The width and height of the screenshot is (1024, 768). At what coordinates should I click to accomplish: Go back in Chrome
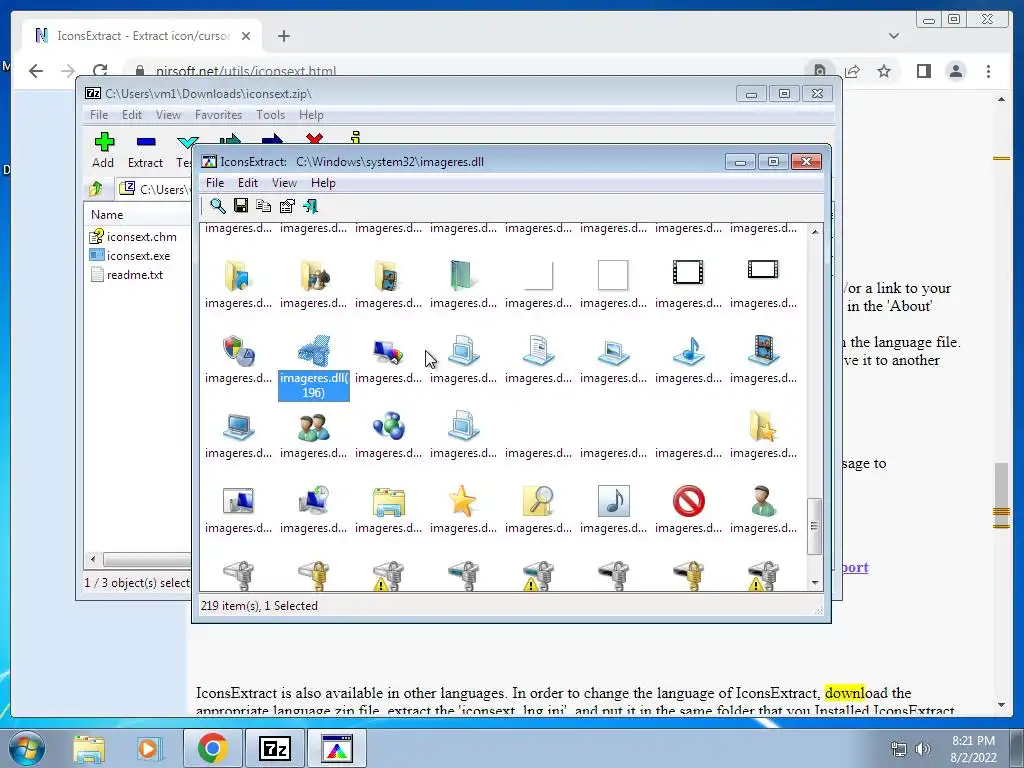click(x=36, y=71)
